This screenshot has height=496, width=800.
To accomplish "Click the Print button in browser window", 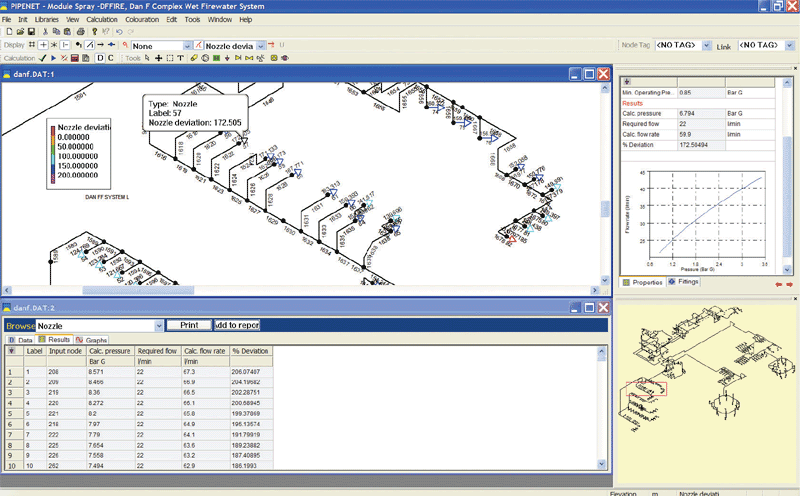I will pos(189,325).
